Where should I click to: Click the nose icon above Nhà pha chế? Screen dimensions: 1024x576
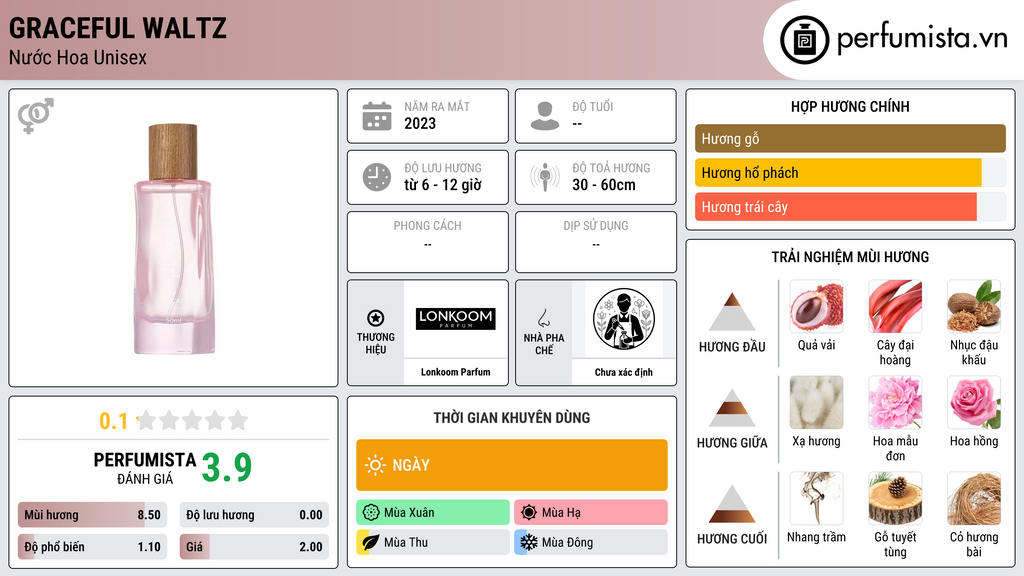tap(543, 318)
